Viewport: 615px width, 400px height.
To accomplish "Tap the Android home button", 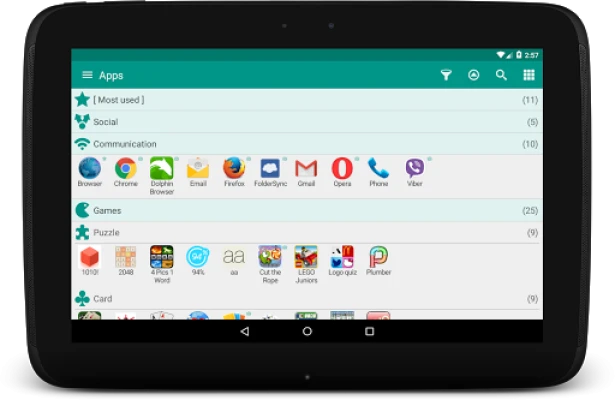I will click(307, 331).
